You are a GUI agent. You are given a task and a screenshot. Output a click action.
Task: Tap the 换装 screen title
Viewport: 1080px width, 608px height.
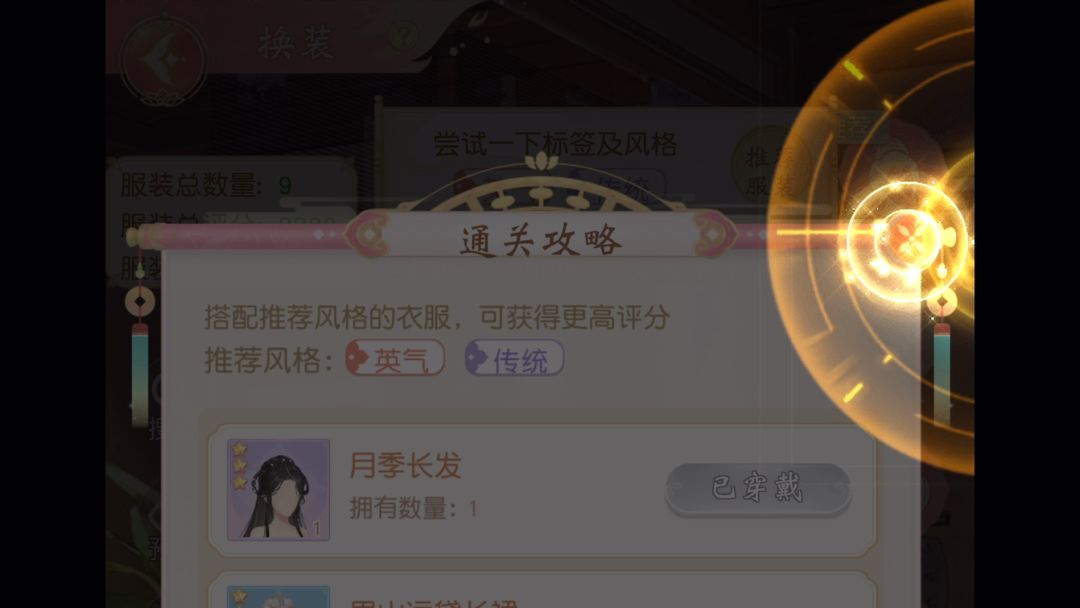297,43
